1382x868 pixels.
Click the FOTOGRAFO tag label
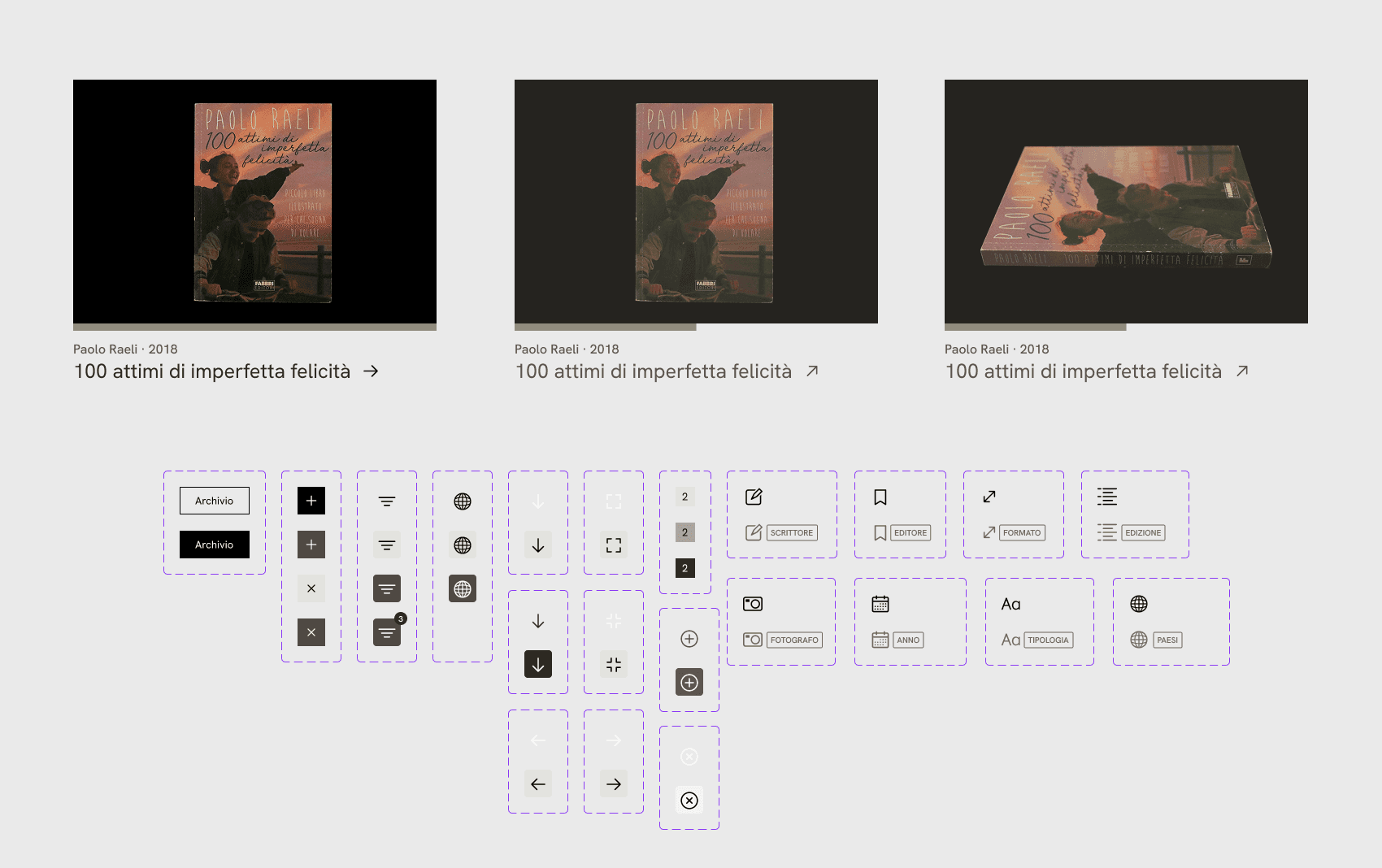[x=794, y=640]
